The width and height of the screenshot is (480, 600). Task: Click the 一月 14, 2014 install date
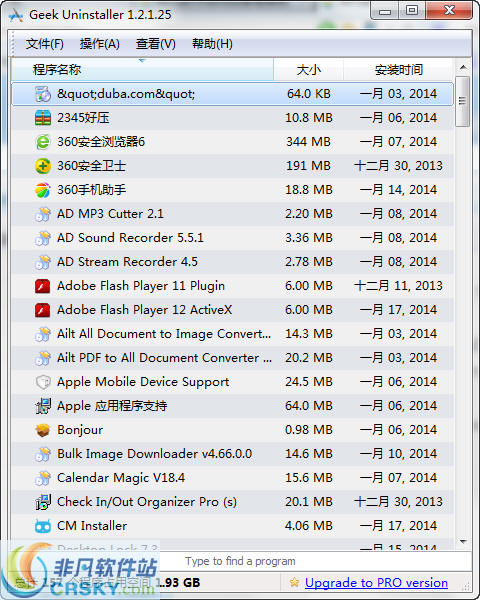point(398,190)
